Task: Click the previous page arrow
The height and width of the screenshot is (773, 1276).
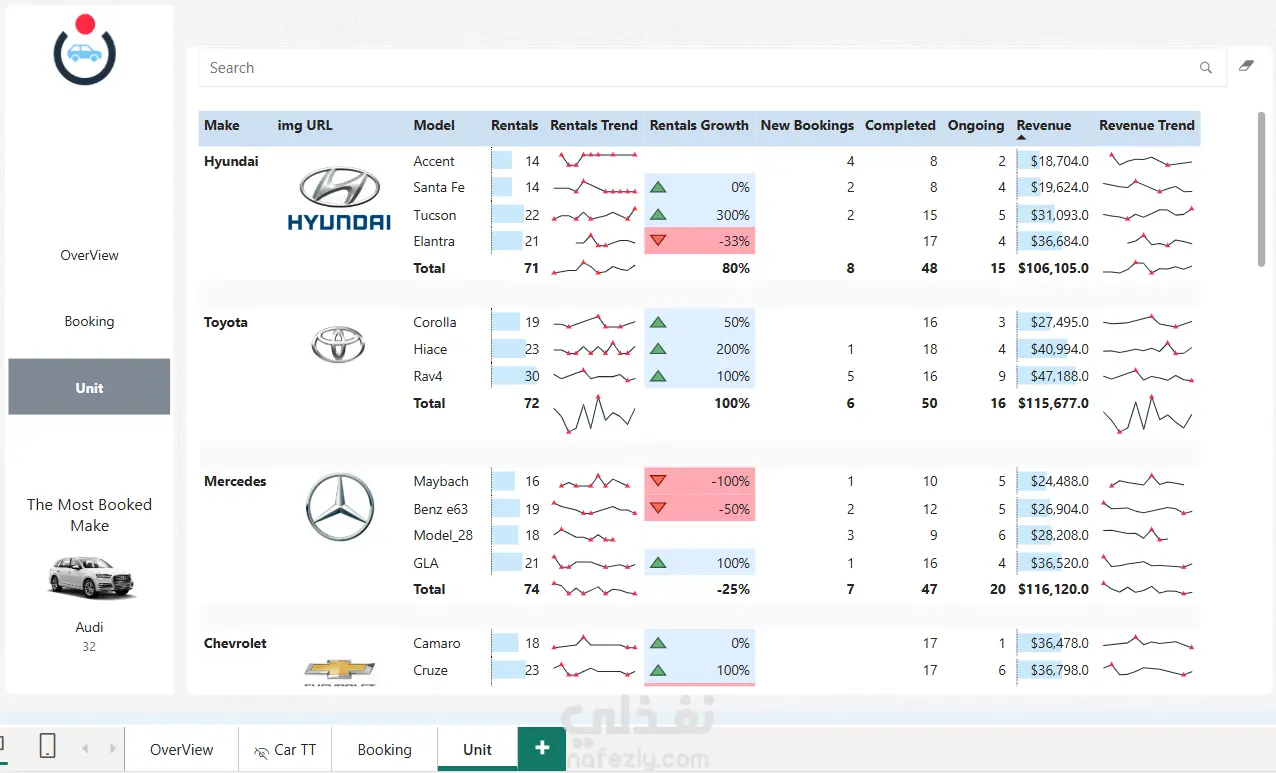Action: point(85,748)
